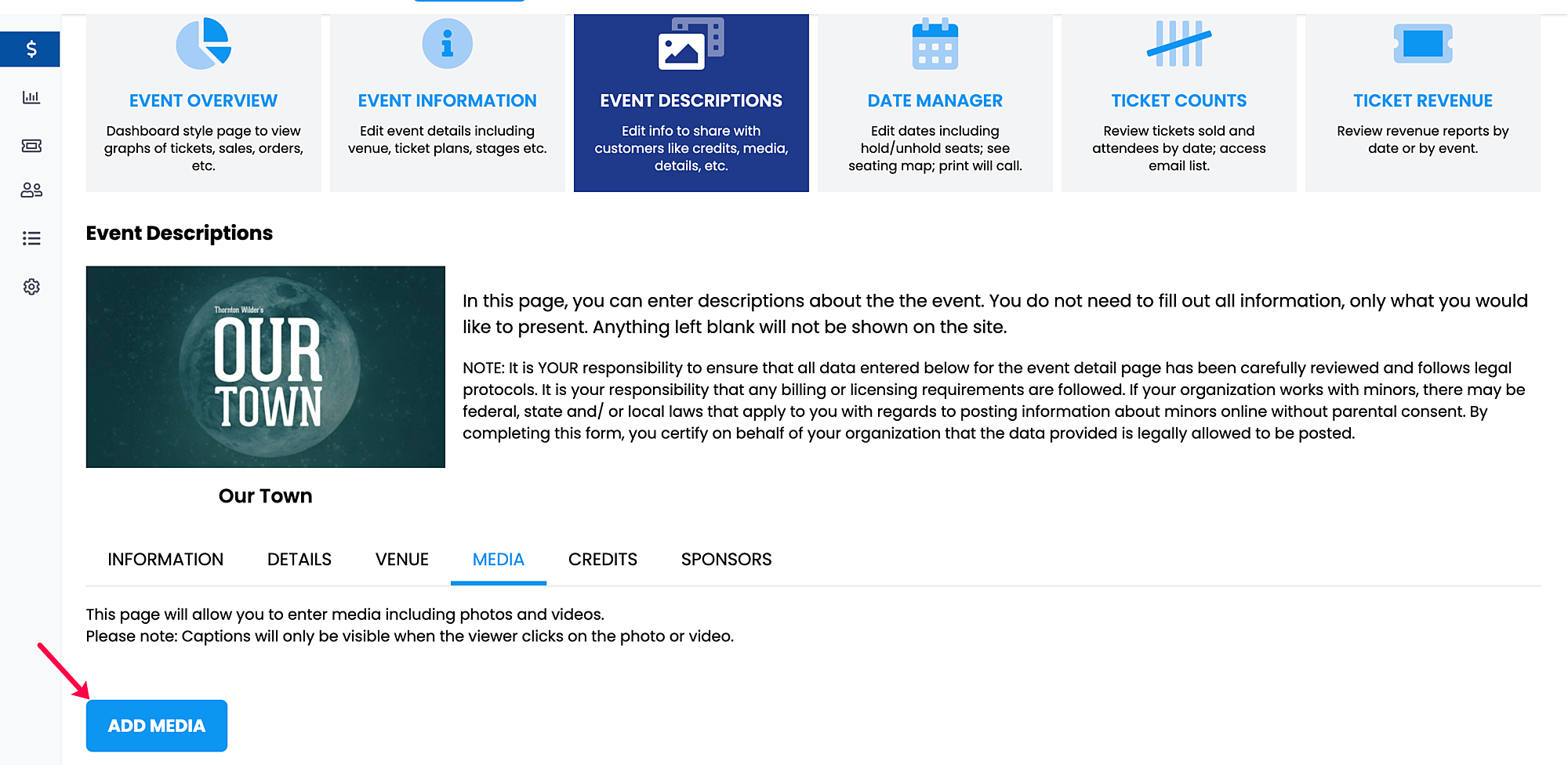This screenshot has width=1568, height=765.
Task: Click 'Review tickets sold and attendees' text
Action: coord(1179,148)
